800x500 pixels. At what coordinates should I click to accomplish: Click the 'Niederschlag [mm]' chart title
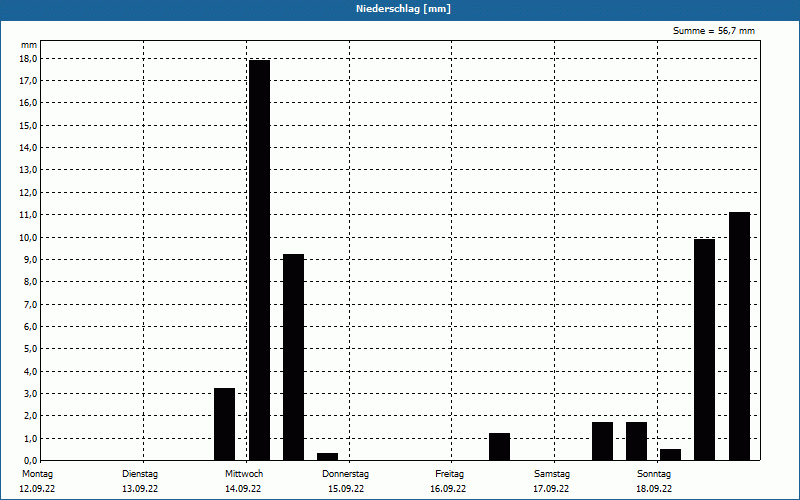[403, 9]
